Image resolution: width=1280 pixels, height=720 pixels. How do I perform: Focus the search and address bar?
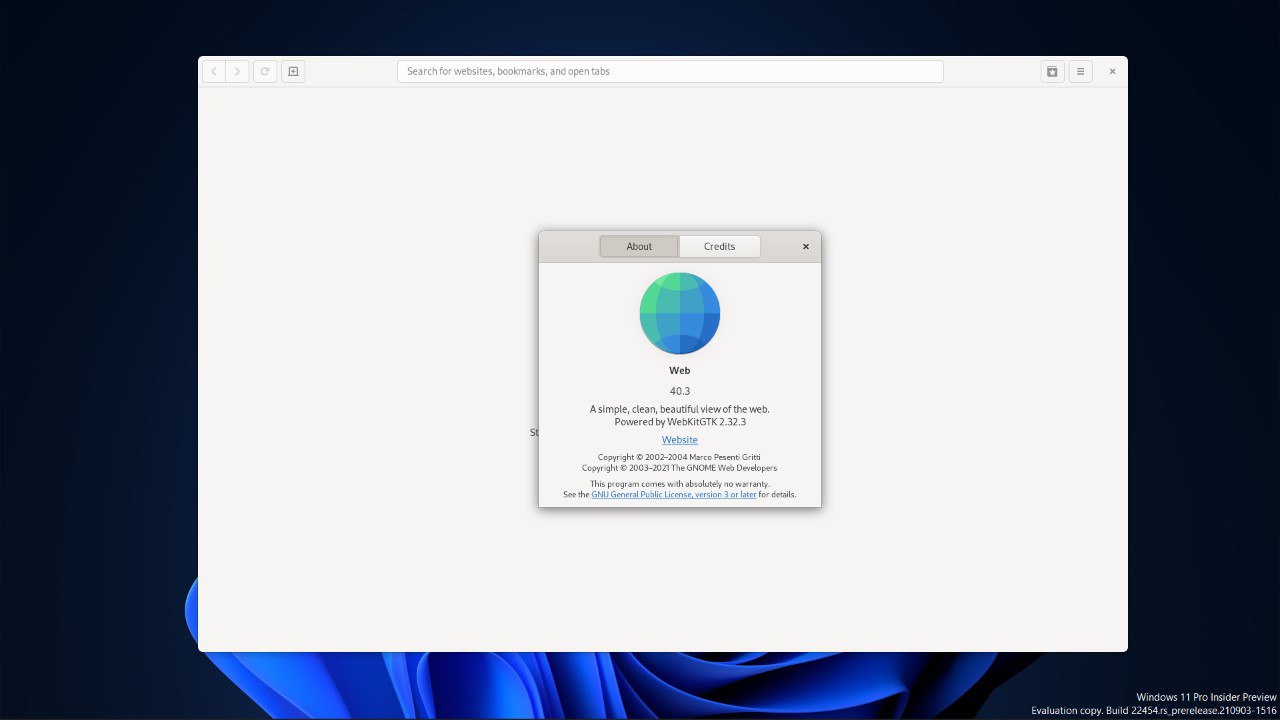coord(670,71)
